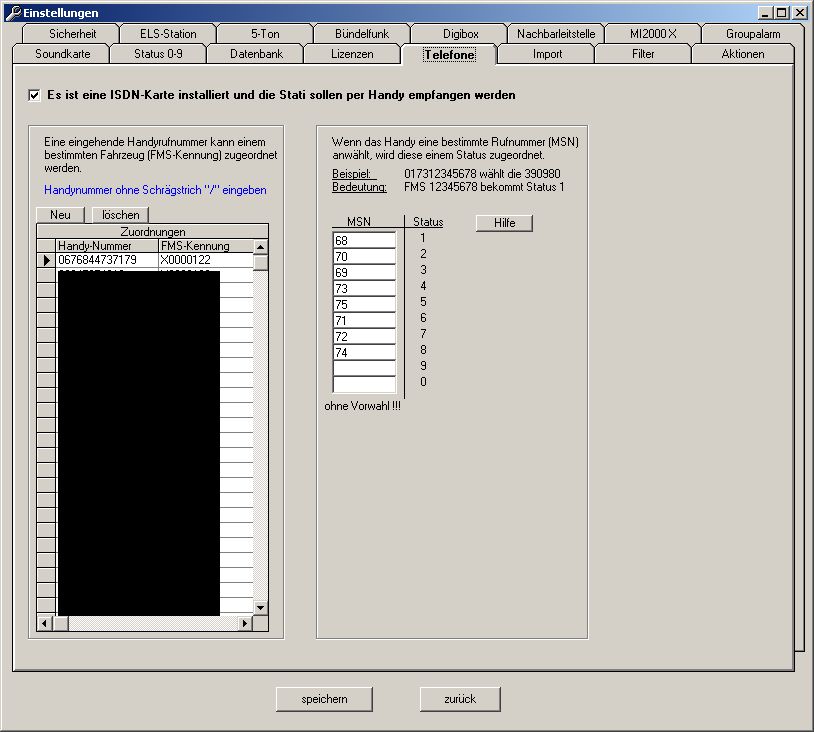Screen dimensions: 814x732
Task: Select the Bündelfunk tab
Action: click(x=362, y=34)
